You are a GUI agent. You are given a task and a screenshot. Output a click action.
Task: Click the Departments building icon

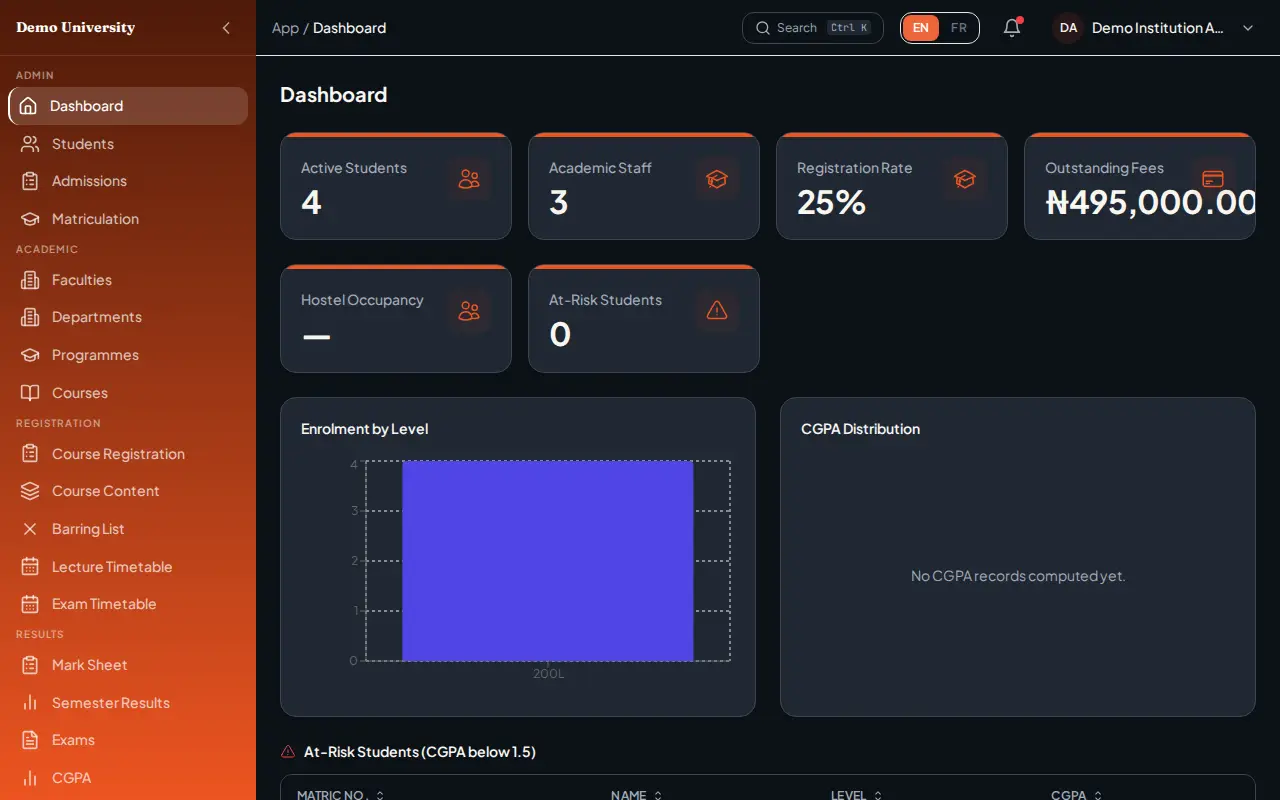click(x=30, y=317)
